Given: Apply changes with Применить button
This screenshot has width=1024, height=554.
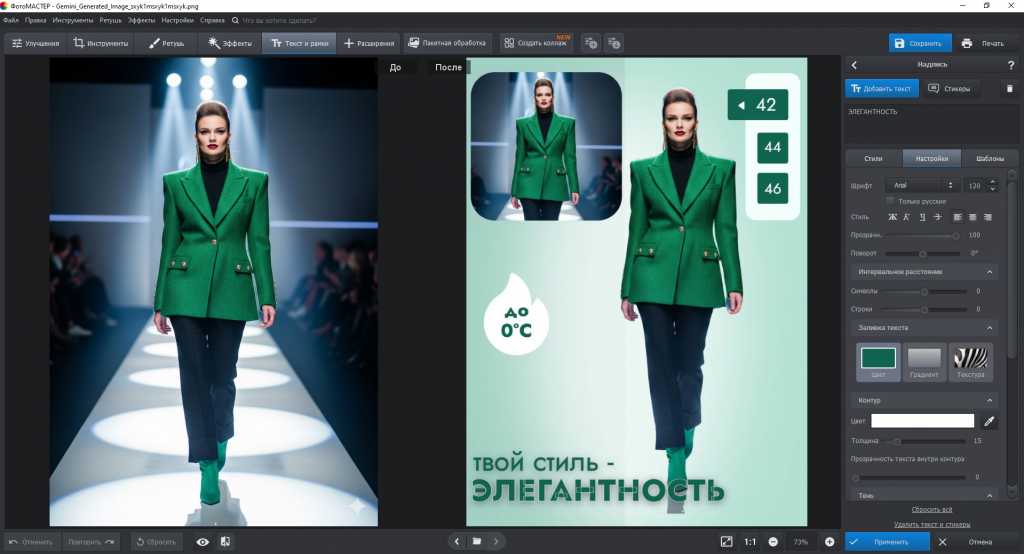Looking at the screenshot, I should pyautogui.click(x=887, y=542).
